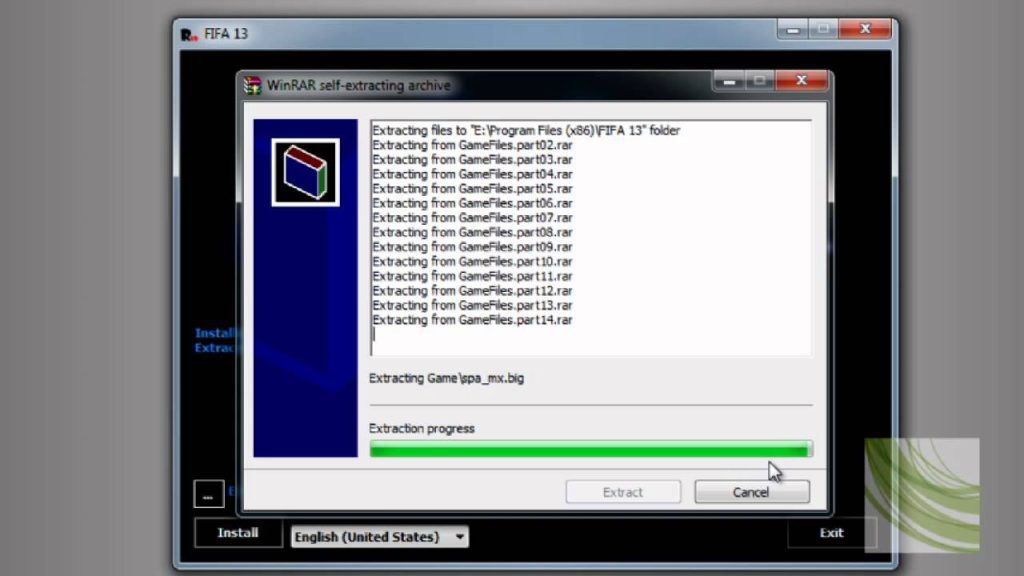Select the GameFiles.part14.rar log line
The height and width of the screenshot is (576, 1024).
(472, 320)
